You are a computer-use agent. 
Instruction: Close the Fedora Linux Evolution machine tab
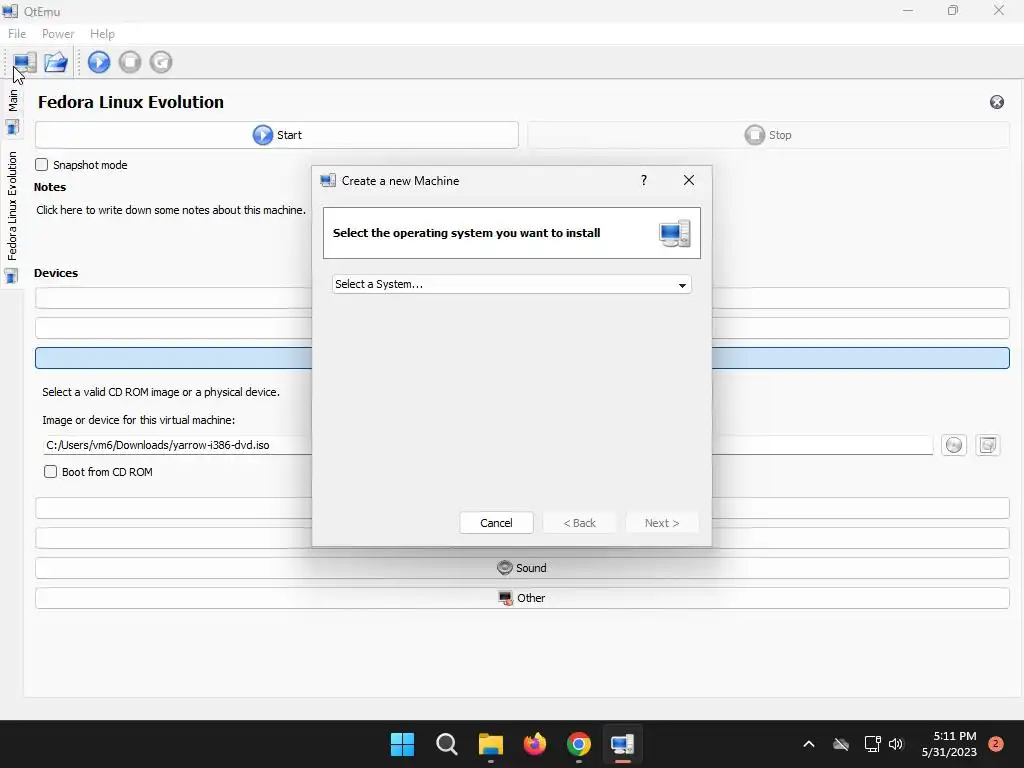pyautogui.click(x=997, y=102)
